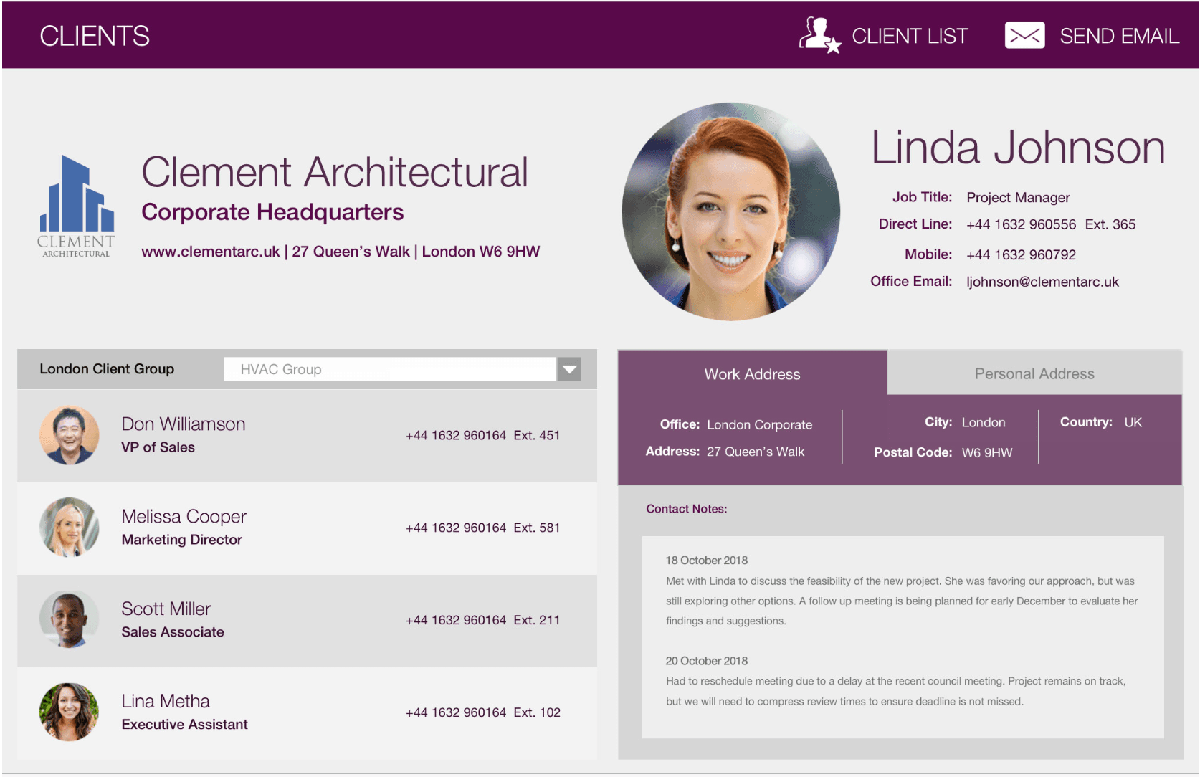This screenshot has width=1200, height=777.
Task: Click Lina Metha's avatar photo
Action: [69, 712]
